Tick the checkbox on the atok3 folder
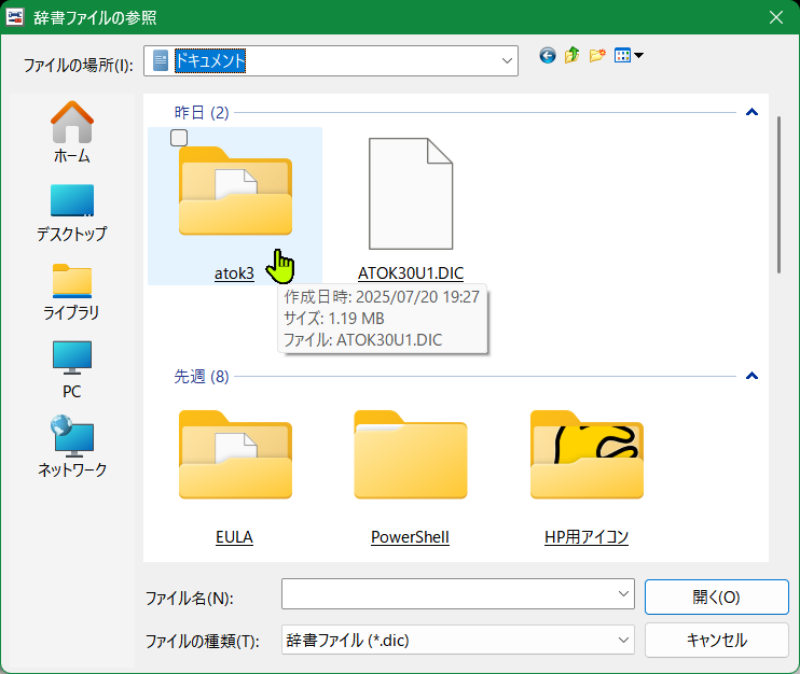Screen dimensions: 800x674 tap(179, 138)
